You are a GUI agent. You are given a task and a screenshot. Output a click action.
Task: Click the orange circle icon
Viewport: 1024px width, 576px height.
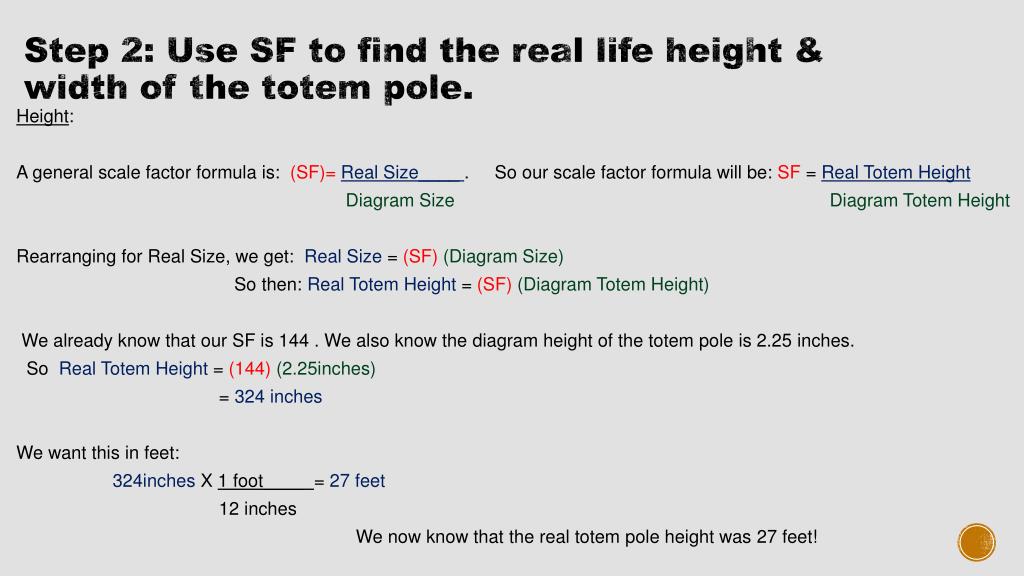(x=976, y=542)
